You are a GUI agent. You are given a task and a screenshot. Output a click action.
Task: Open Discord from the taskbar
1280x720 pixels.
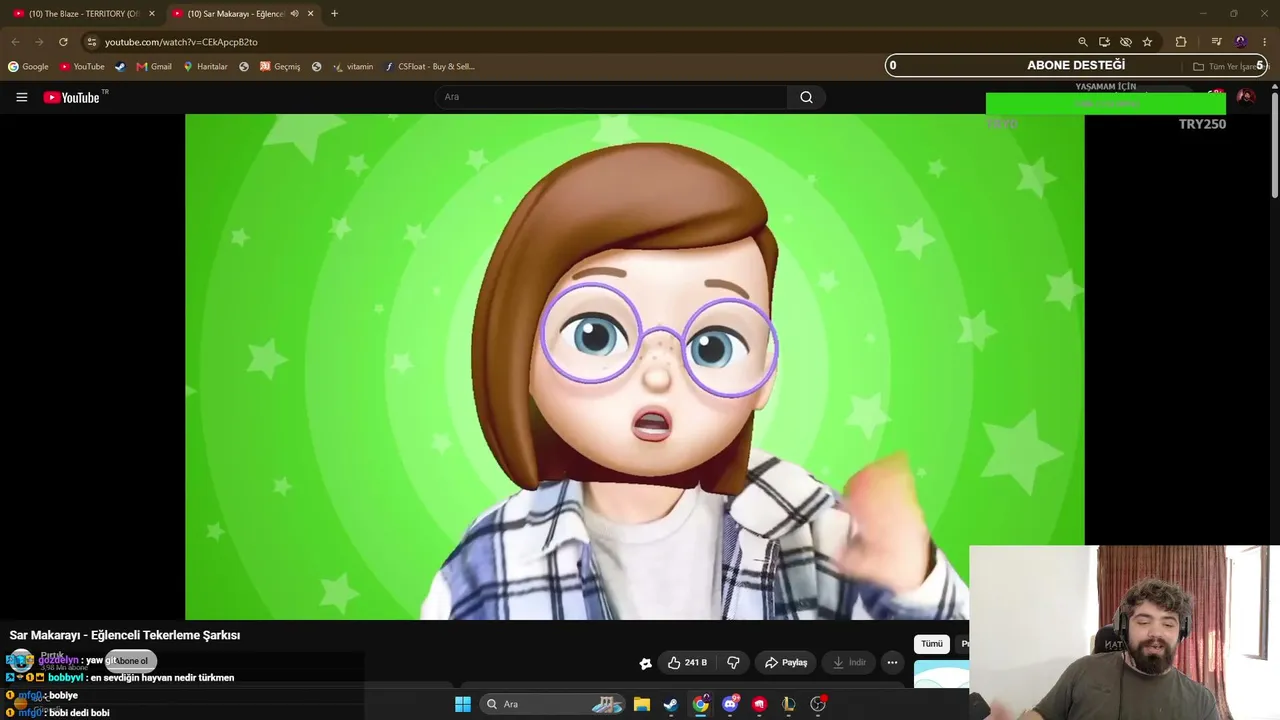(730, 704)
